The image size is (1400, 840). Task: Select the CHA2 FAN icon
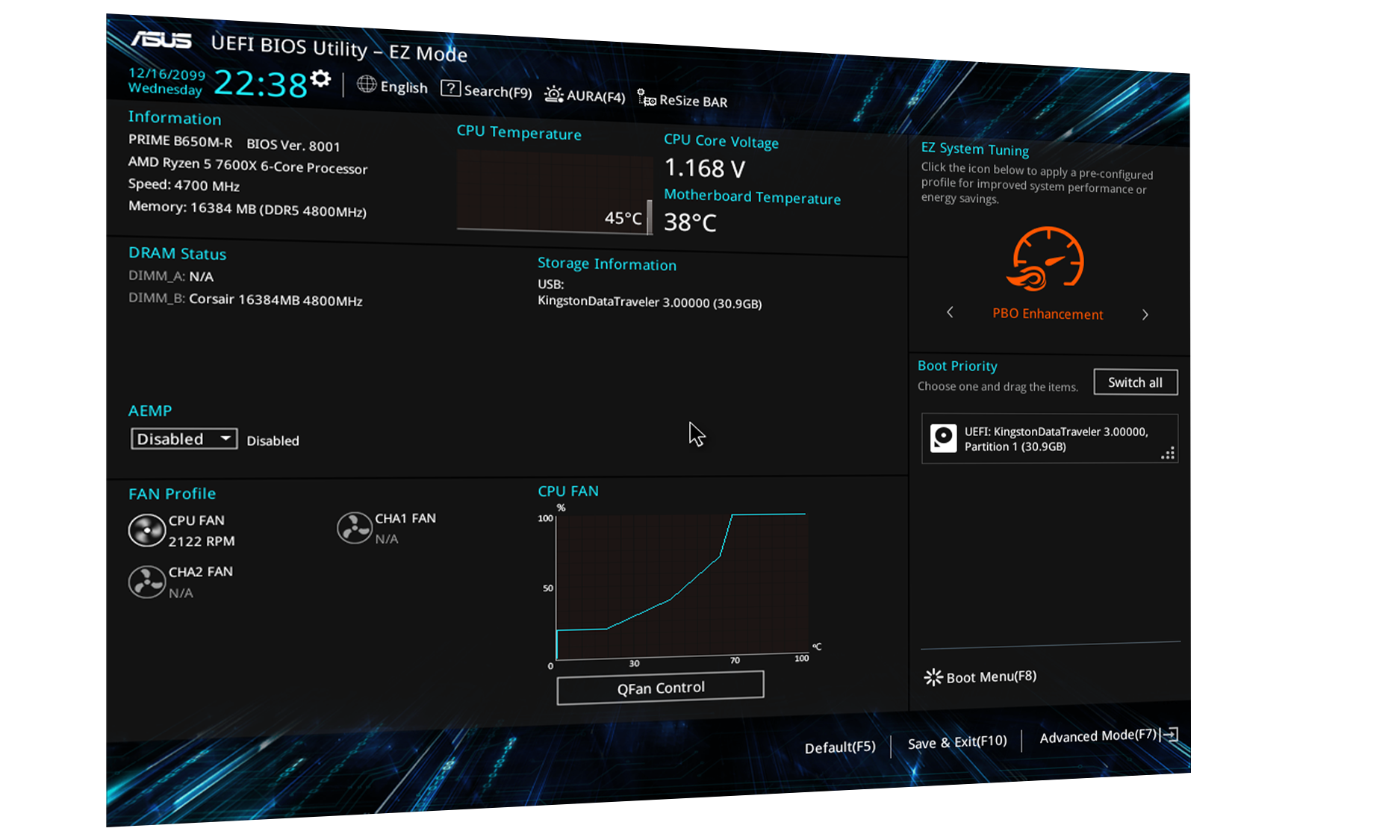146,582
